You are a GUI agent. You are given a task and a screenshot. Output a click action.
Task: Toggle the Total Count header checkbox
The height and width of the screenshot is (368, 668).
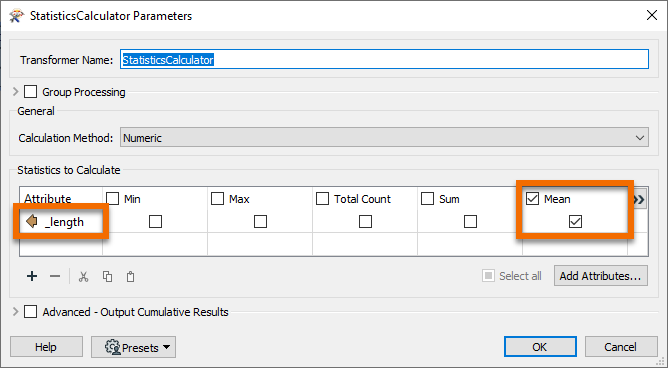322,199
